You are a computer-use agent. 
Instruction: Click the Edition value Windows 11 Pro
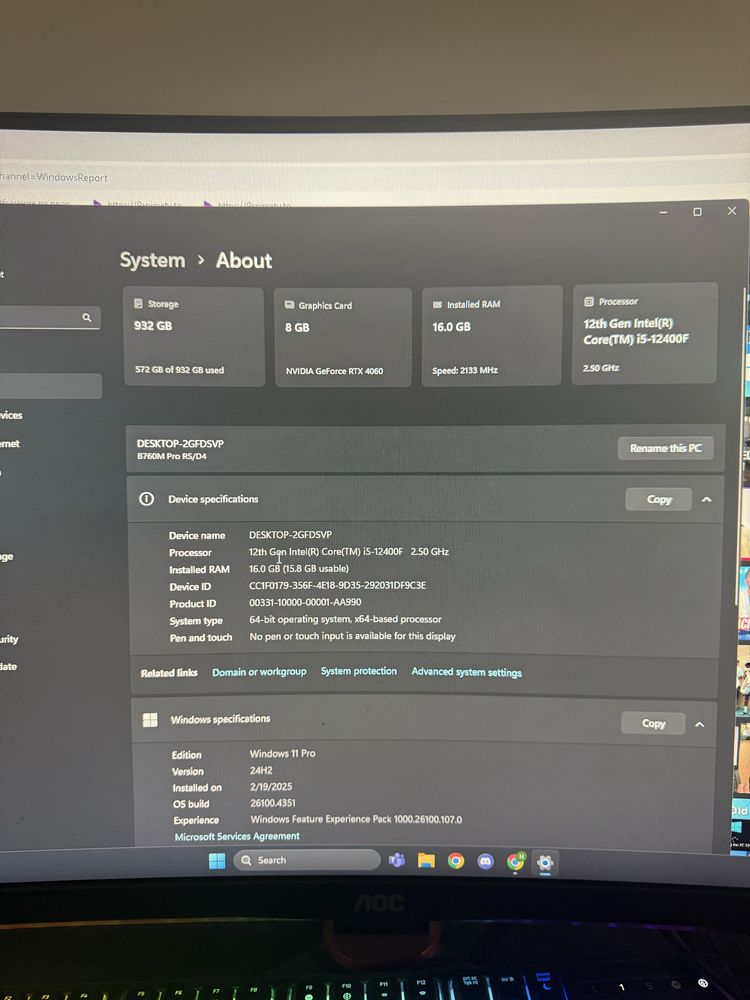[282, 753]
